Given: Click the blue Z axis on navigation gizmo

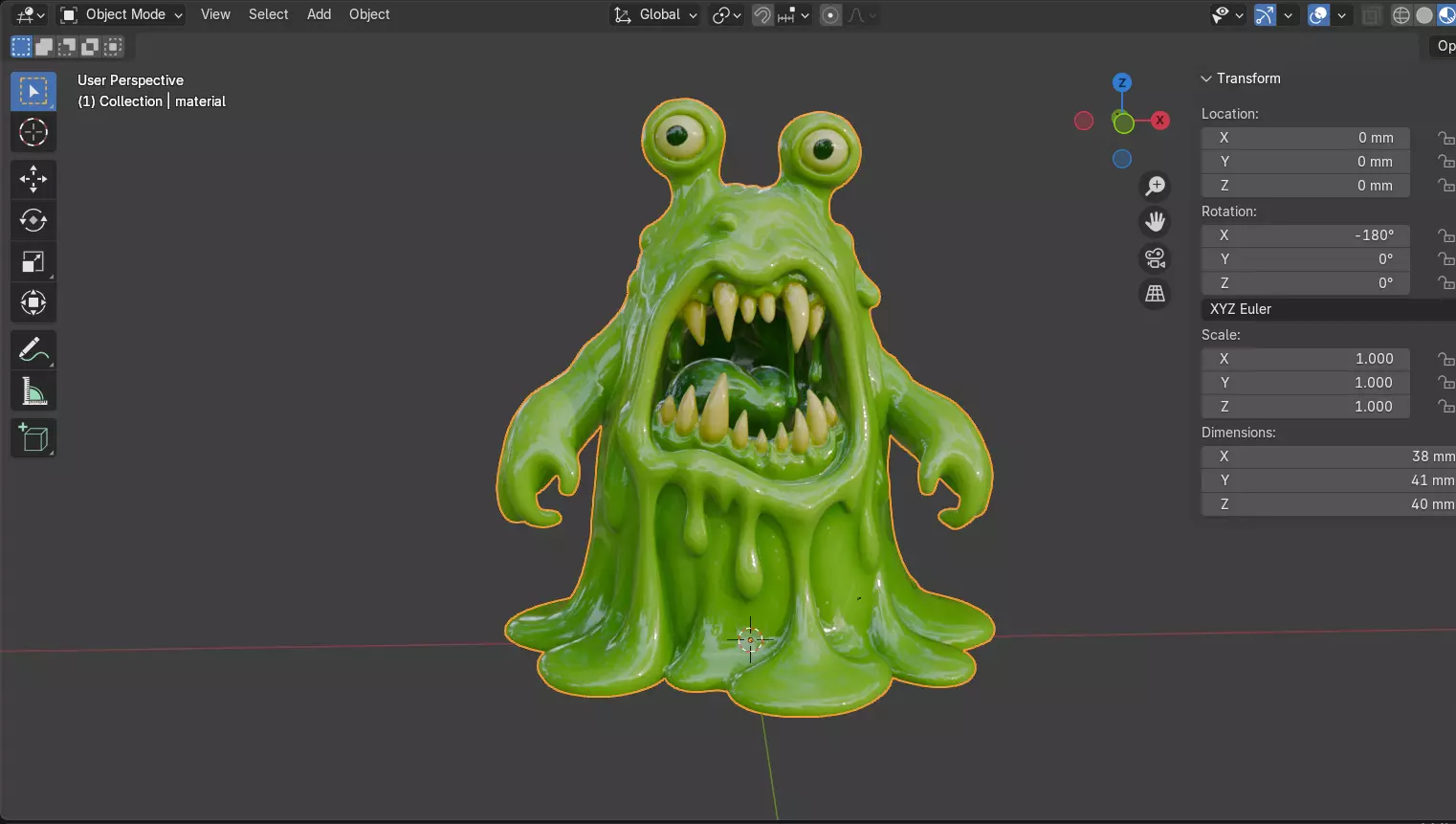Looking at the screenshot, I should (1122, 82).
